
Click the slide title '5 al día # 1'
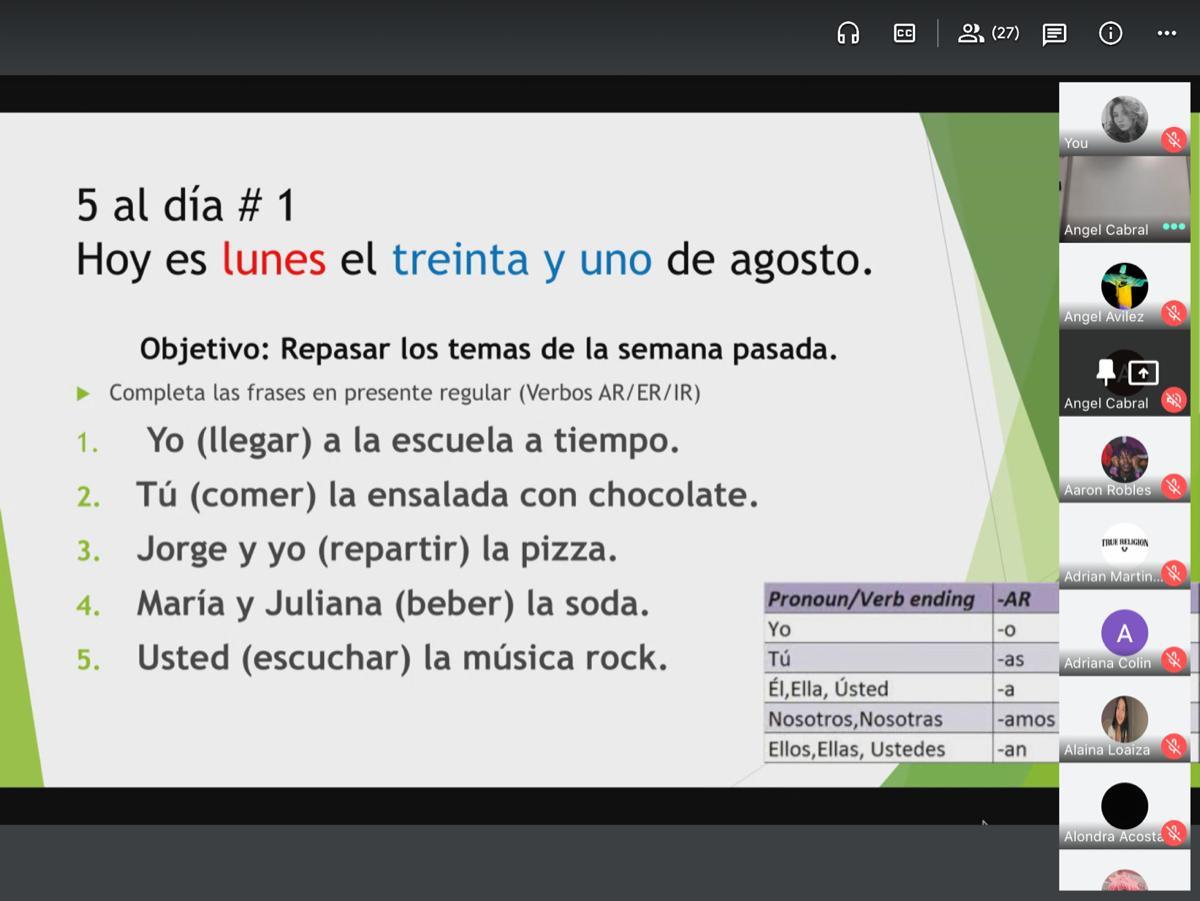tap(186, 205)
